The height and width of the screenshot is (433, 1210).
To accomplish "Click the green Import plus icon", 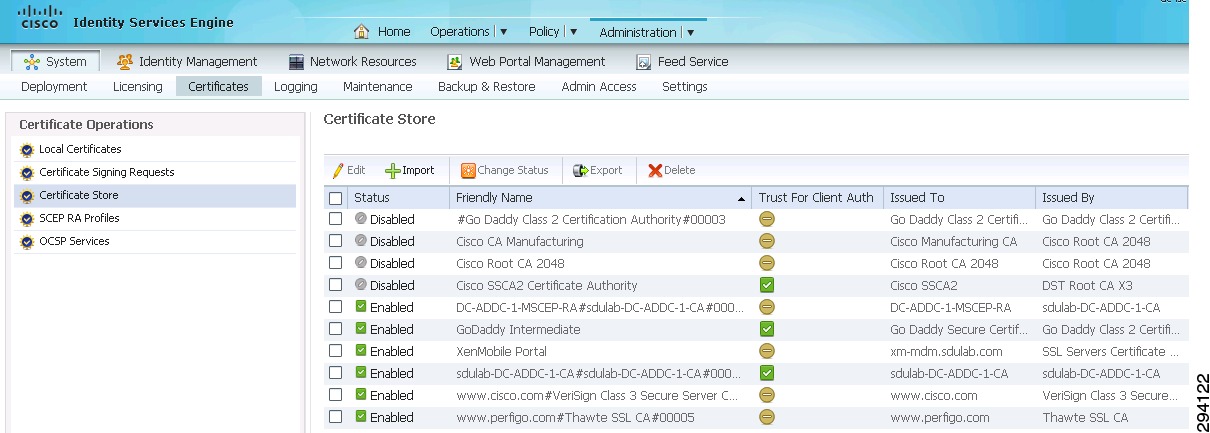I will [393, 171].
